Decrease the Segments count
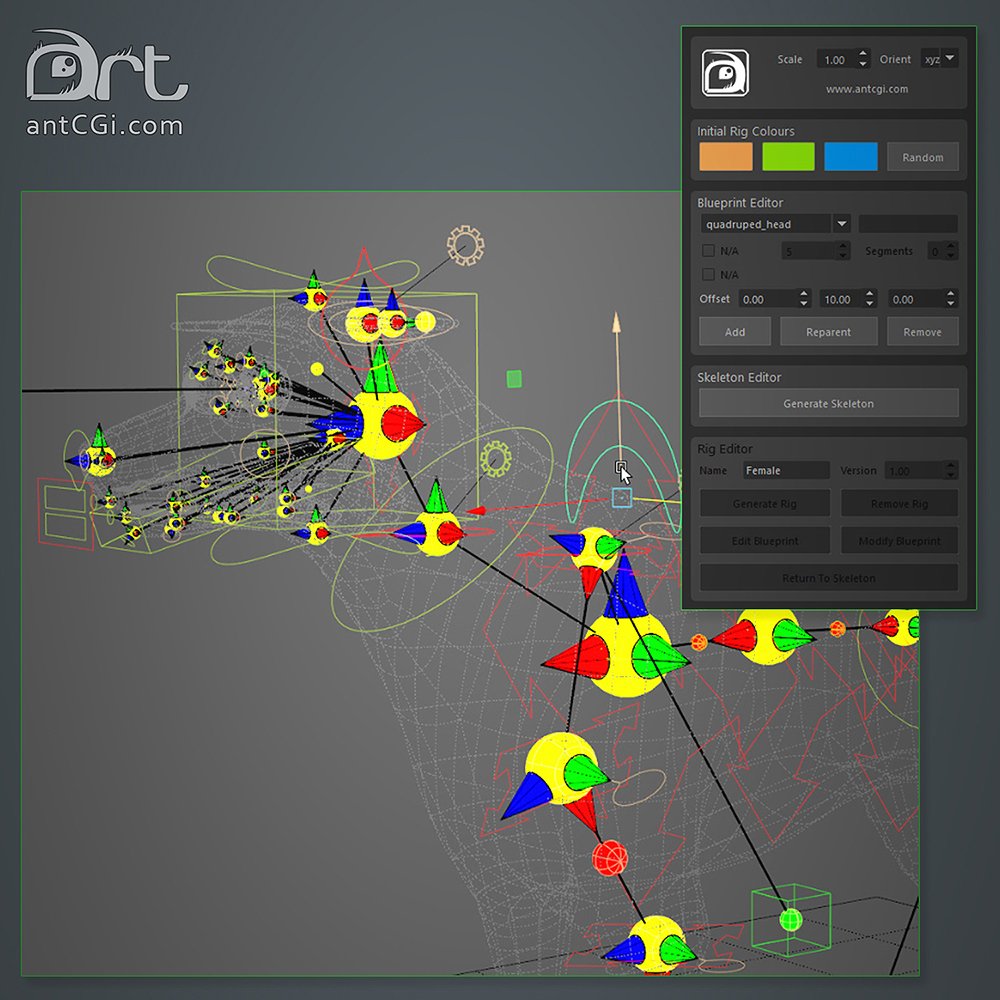The width and height of the screenshot is (1000, 1000). pos(951,256)
